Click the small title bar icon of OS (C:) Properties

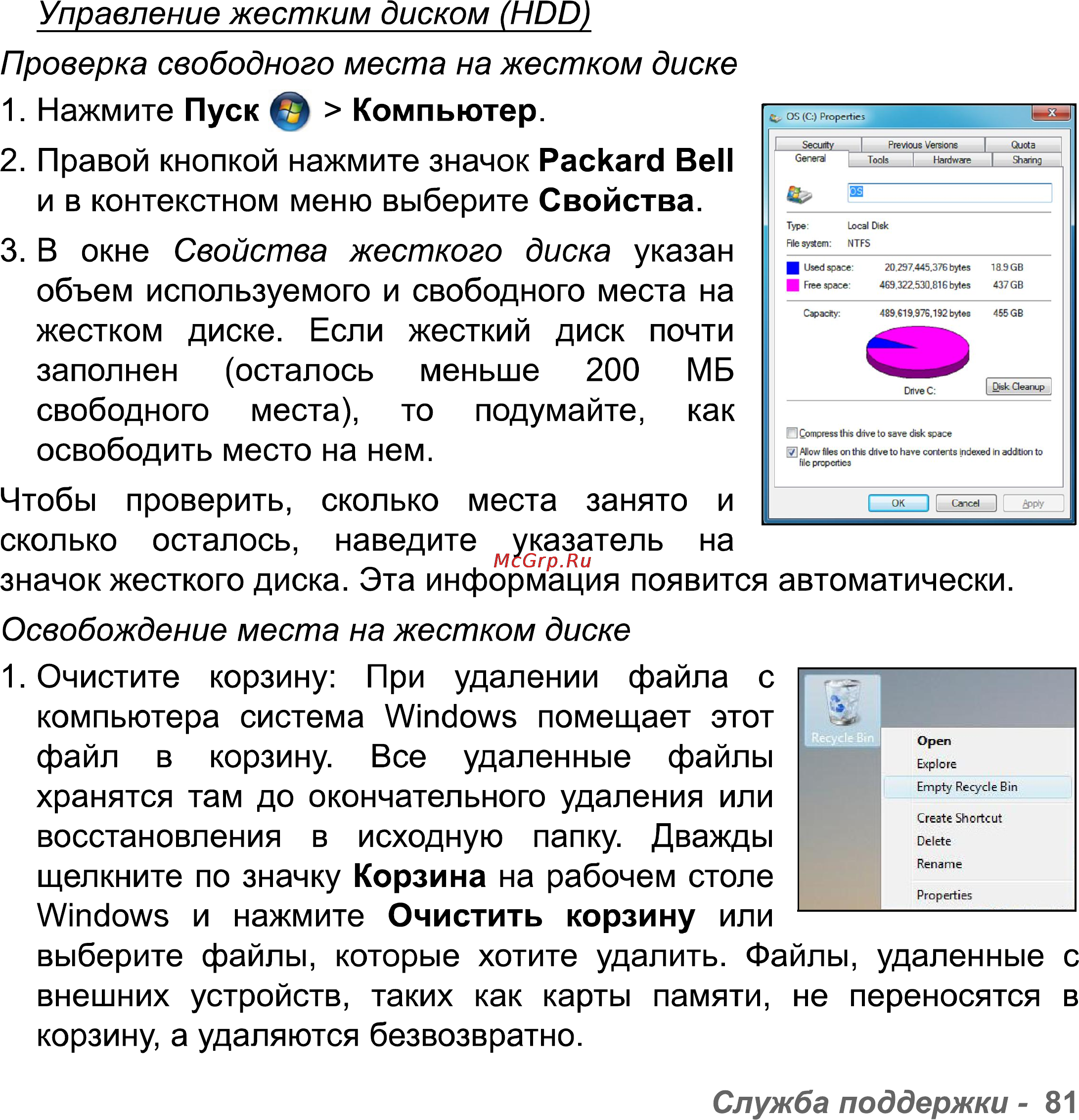(x=775, y=117)
